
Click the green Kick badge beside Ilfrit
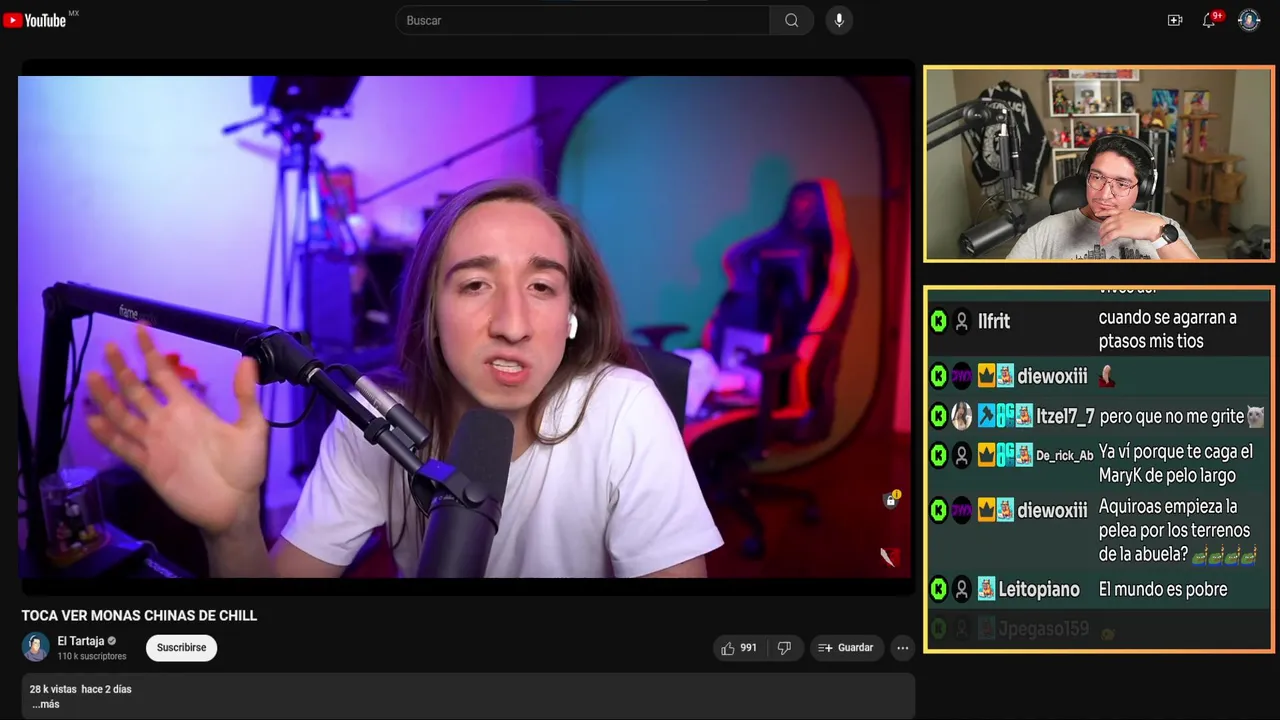pyautogui.click(x=938, y=322)
